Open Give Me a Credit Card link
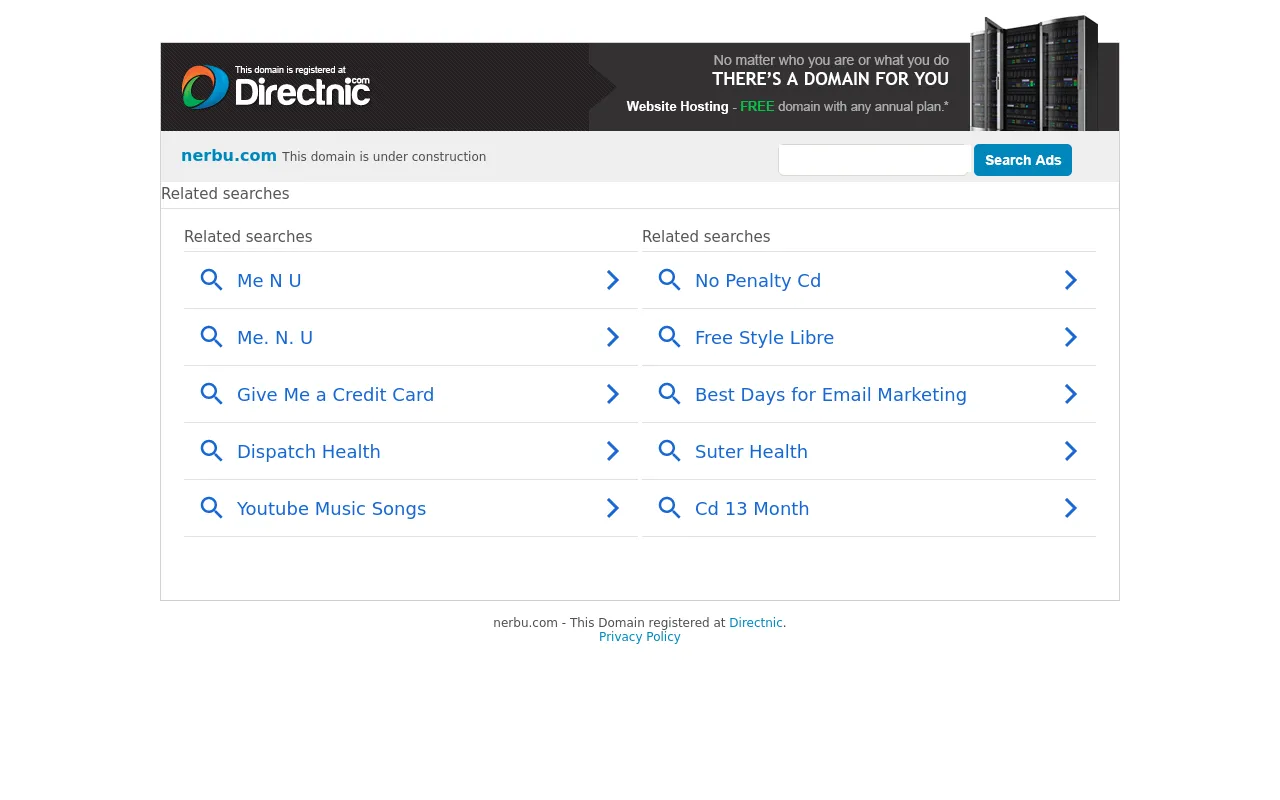 click(335, 395)
